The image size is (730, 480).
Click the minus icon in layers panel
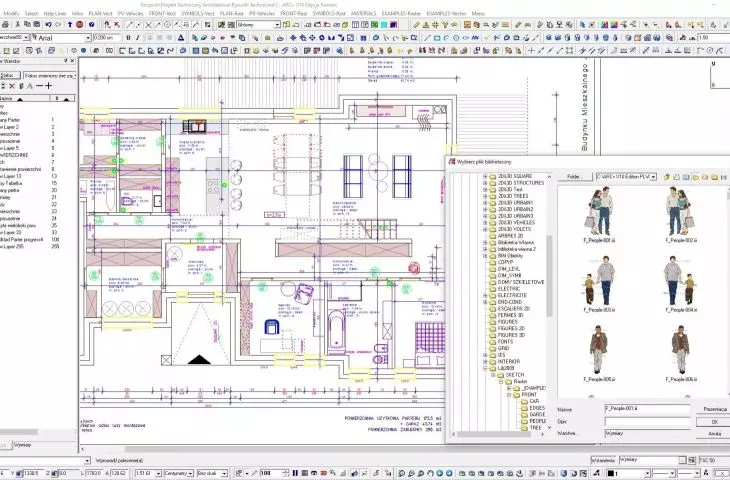coord(39,86)
